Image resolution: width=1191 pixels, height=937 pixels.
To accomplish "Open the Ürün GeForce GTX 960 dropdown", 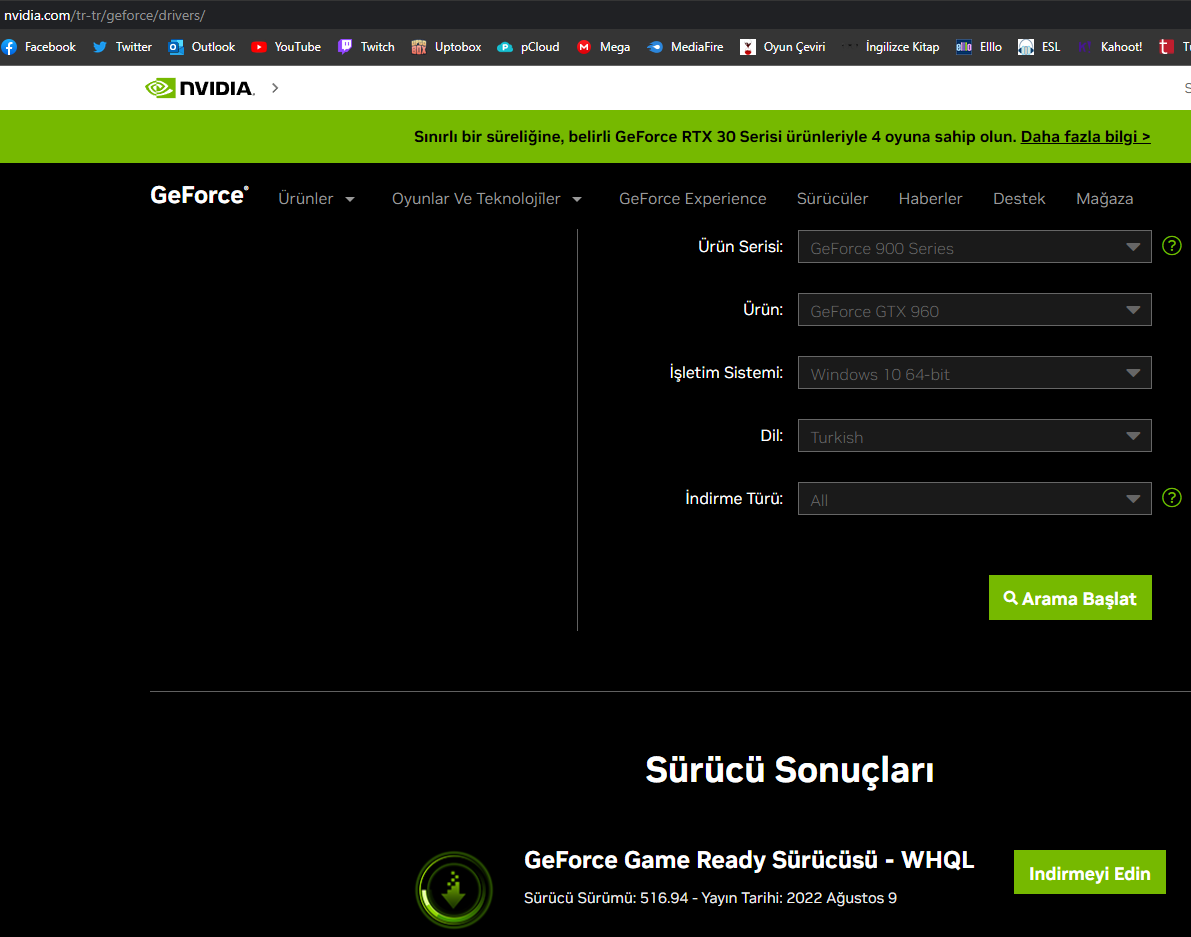I will 975,310.
